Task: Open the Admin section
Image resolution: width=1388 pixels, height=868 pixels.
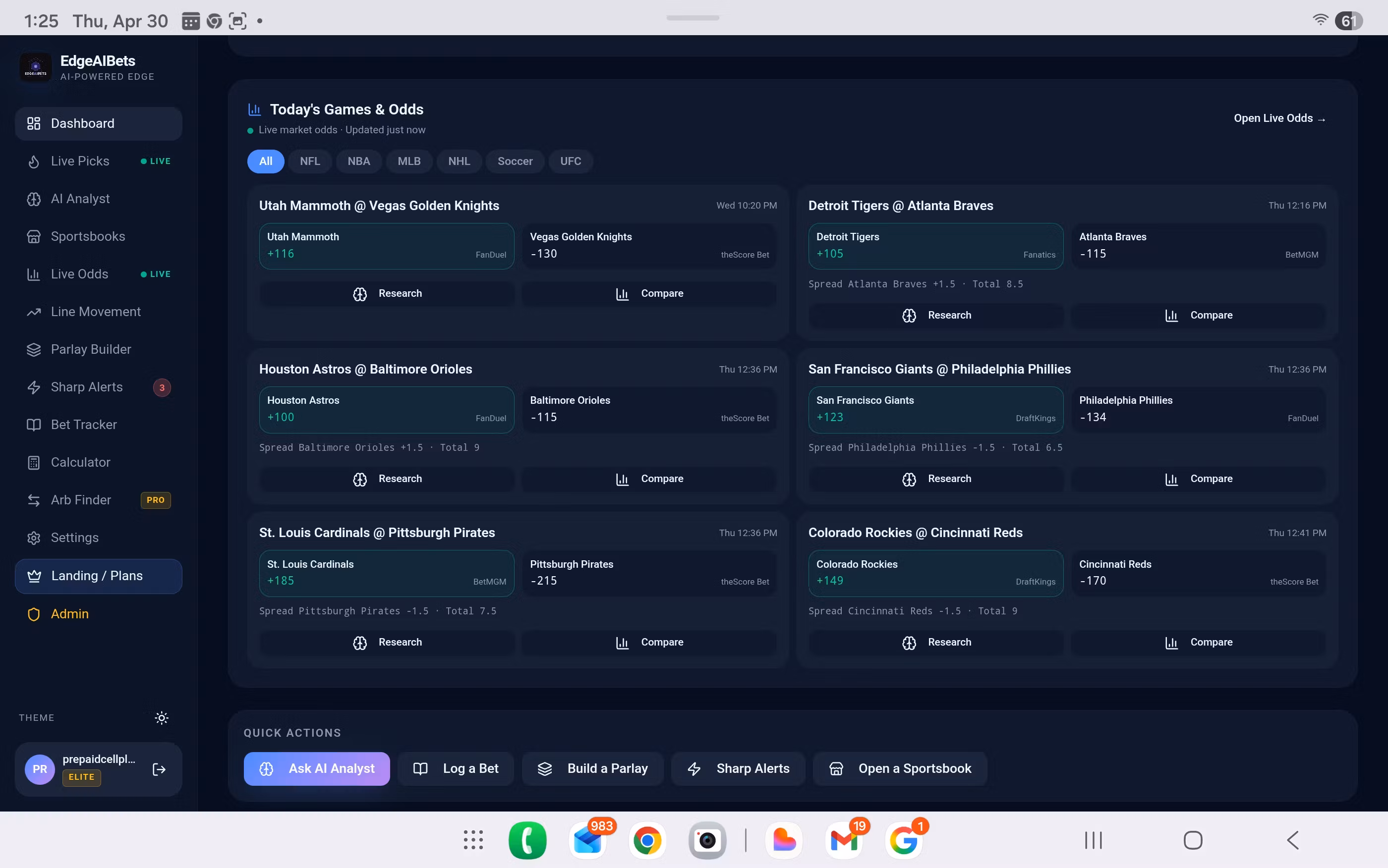Action: tap(98, 614)
